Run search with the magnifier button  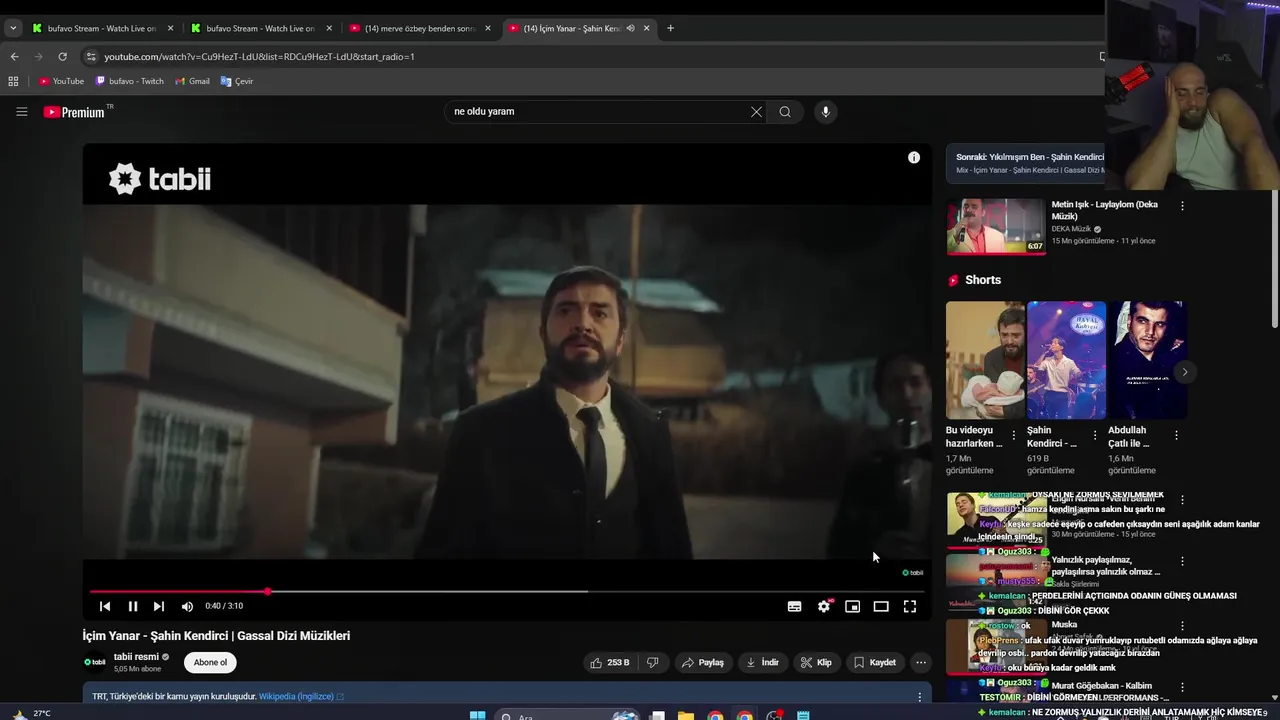click(785, 112)
